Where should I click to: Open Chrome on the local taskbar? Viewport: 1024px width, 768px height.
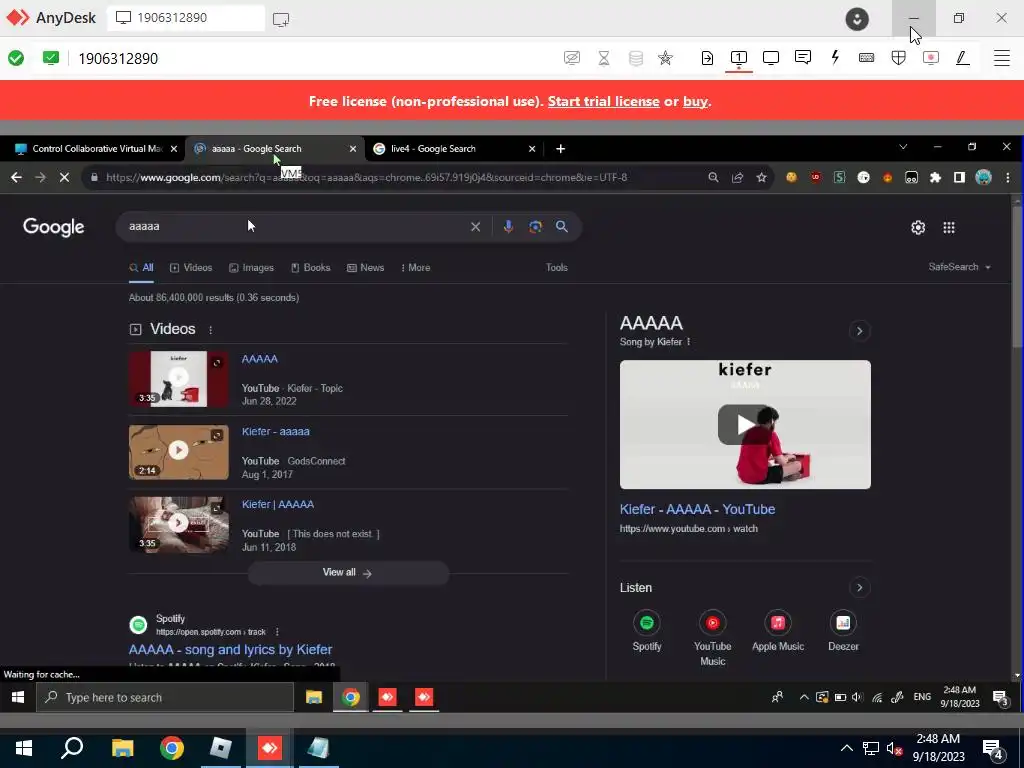pyautogui.click(x=171, y=748)
